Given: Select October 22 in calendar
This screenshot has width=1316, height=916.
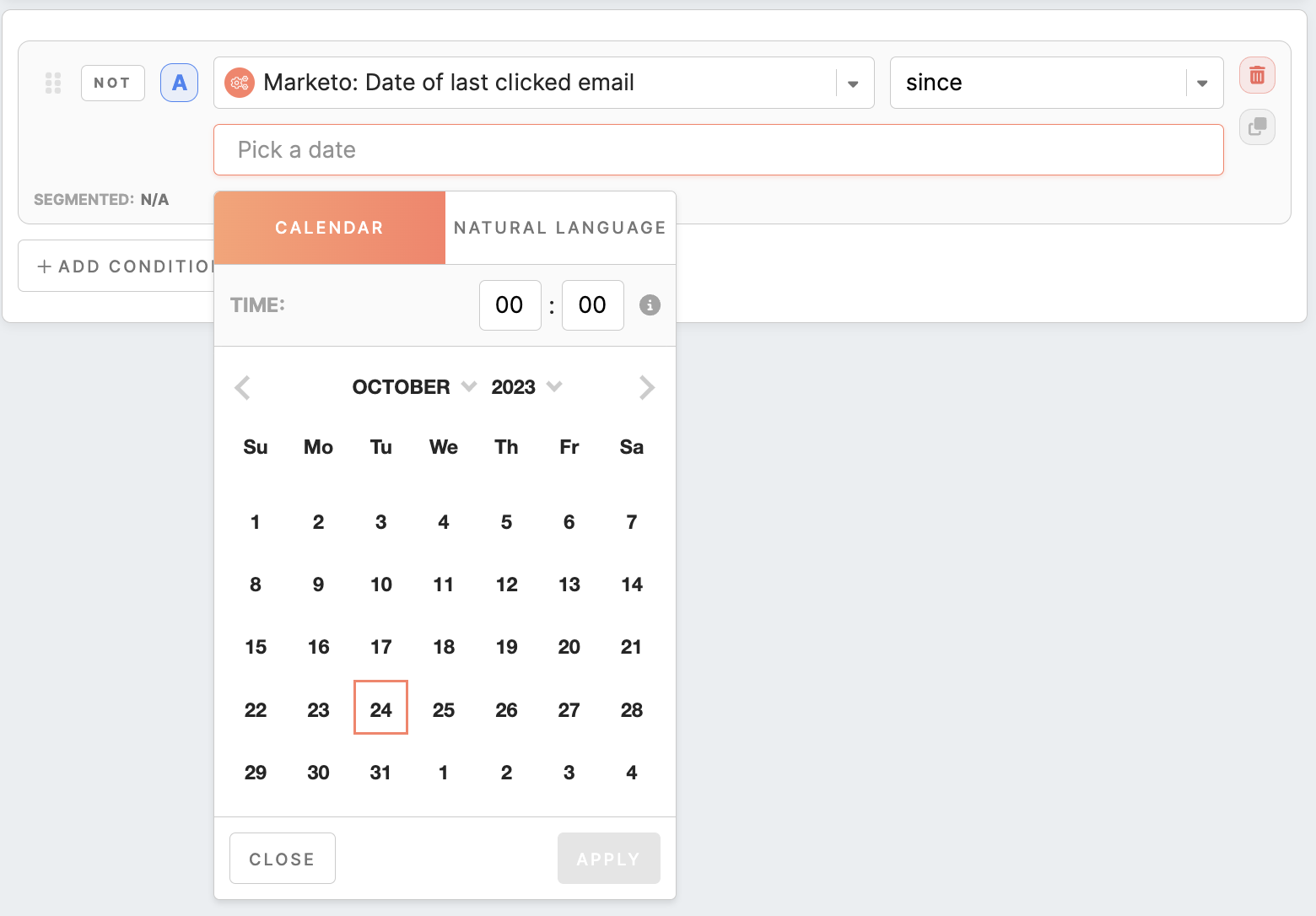Looking at the screenshot, I should pos(256,710).
